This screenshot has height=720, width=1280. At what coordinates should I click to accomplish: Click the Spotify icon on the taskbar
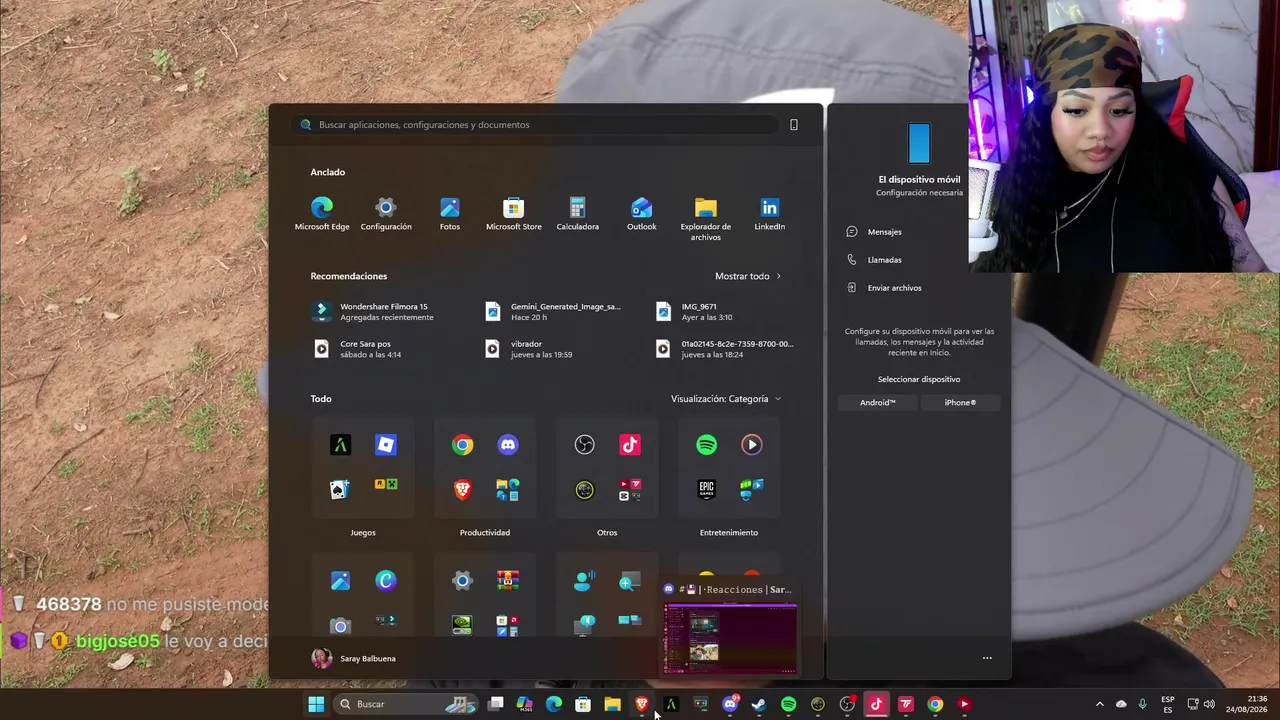[x=788, y=704]
